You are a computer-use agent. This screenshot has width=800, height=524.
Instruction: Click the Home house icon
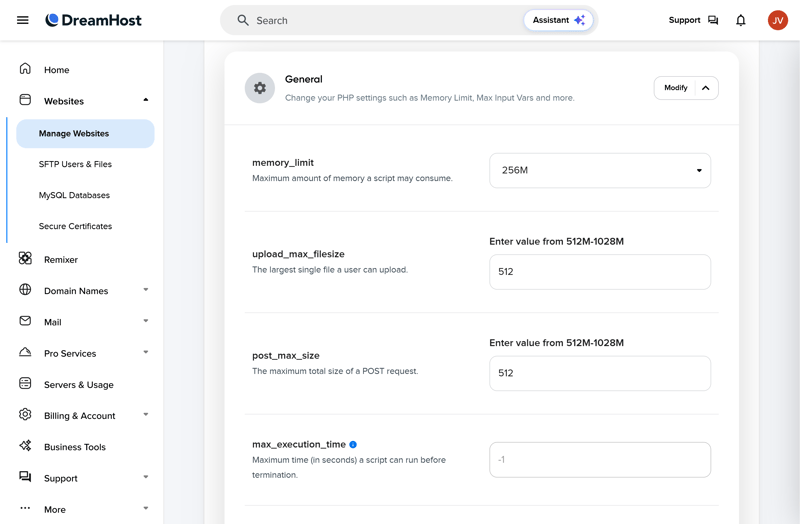(25, 69)
